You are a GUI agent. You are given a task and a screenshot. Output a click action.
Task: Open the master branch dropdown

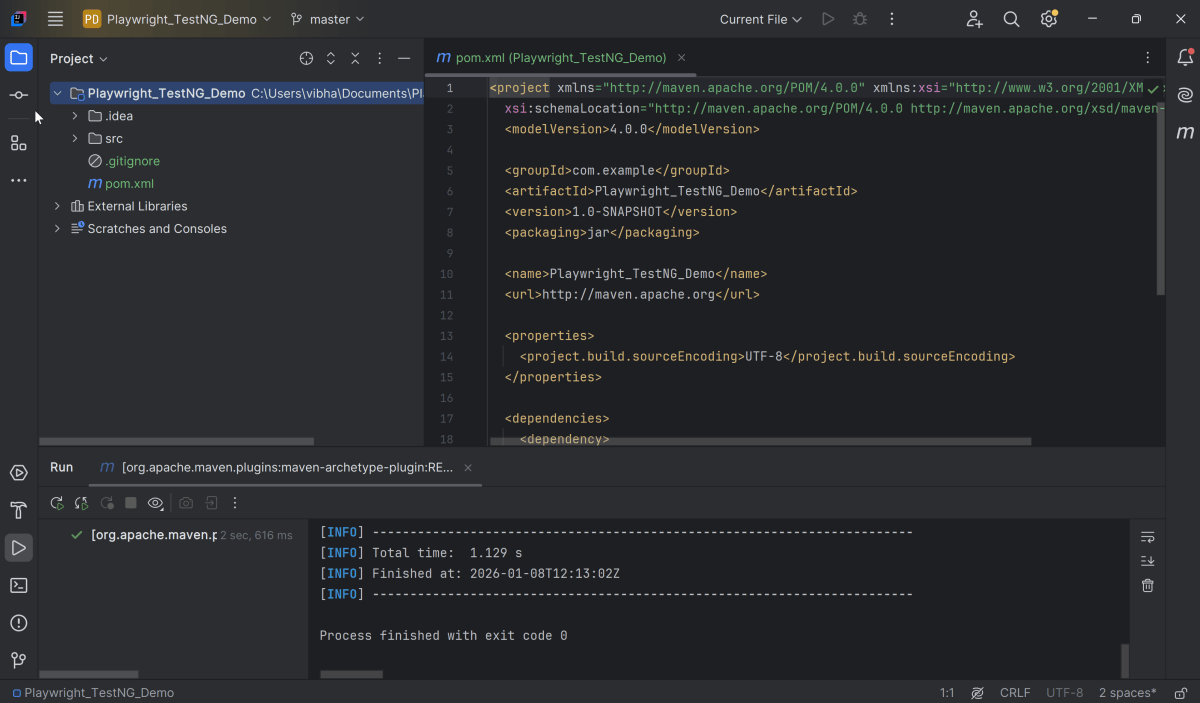(327, 19)
